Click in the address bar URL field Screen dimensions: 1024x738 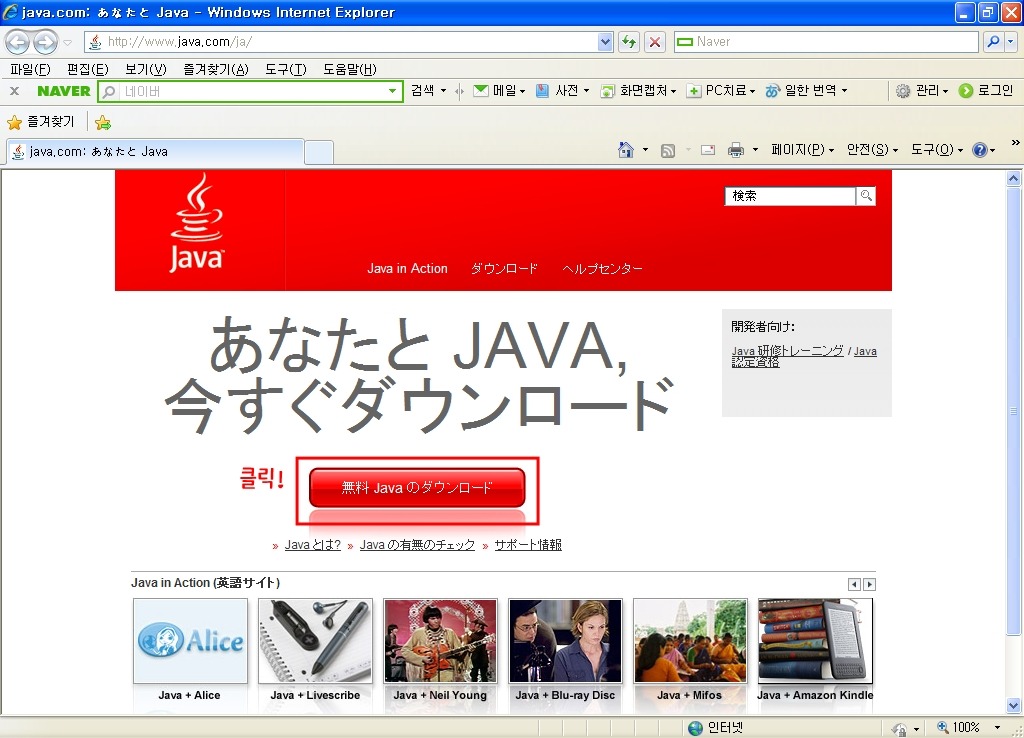point(351,42)
